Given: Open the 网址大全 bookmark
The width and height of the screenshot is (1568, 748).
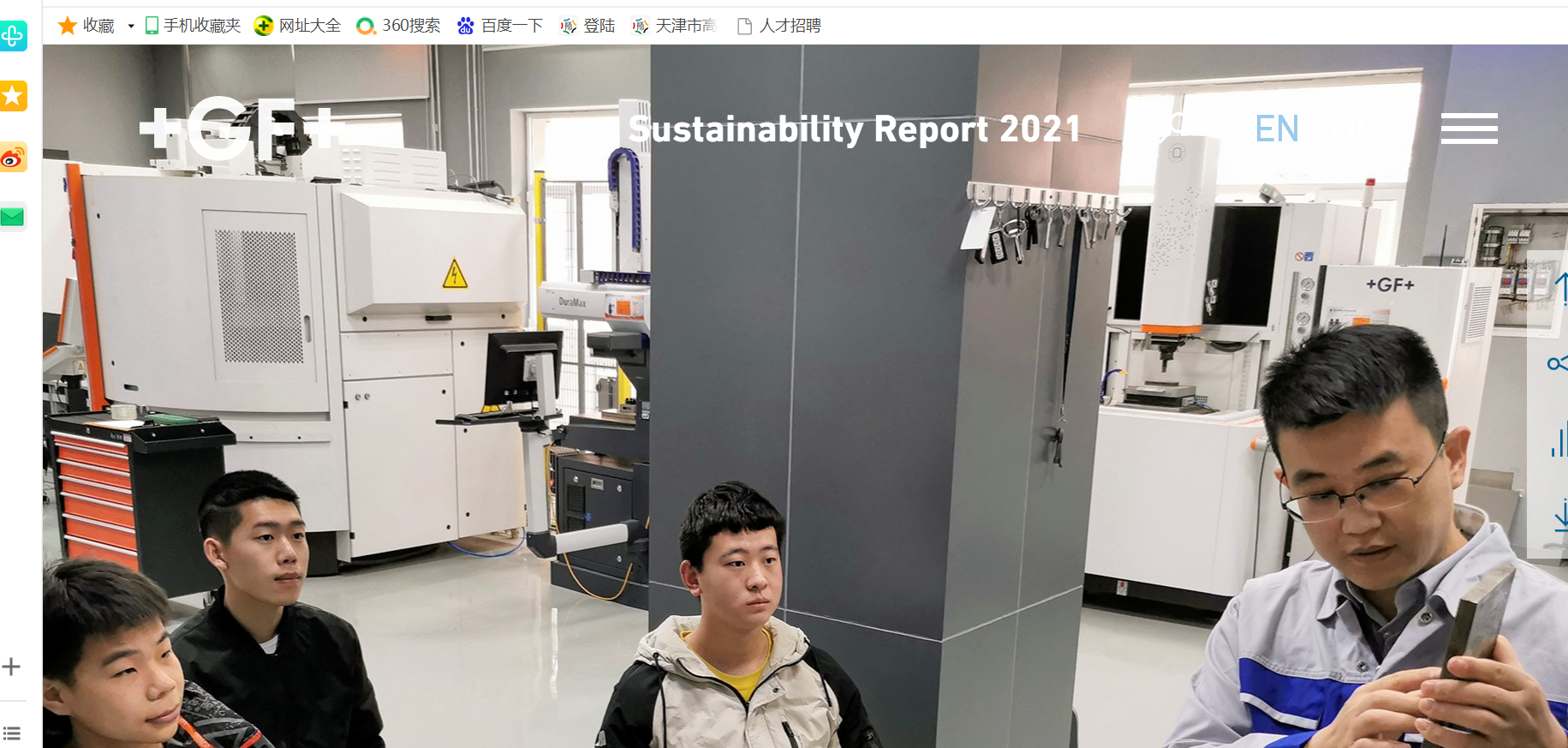Looking at the screenshot, I should pyautogui.click(x=298, y=26).
